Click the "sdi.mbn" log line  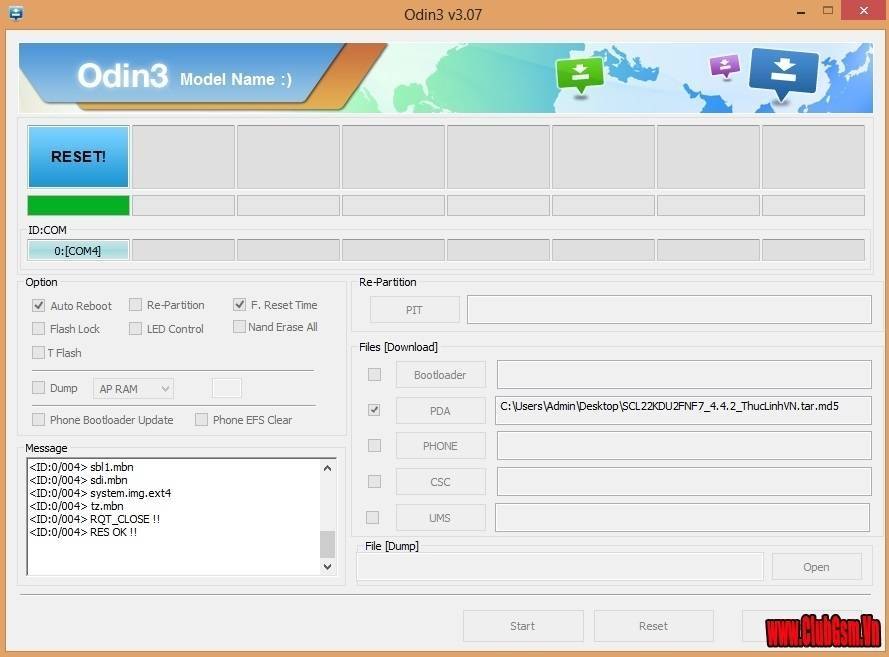point(78,480)
